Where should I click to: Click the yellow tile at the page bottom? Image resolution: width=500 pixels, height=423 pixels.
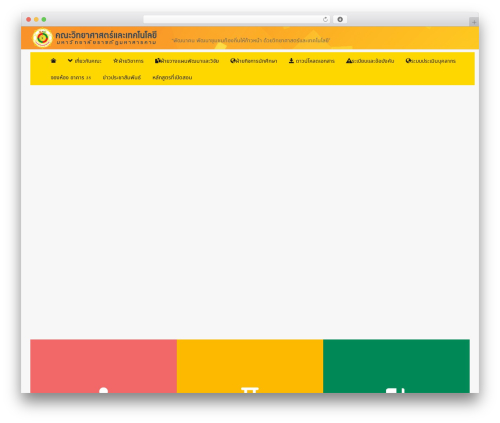250,366
